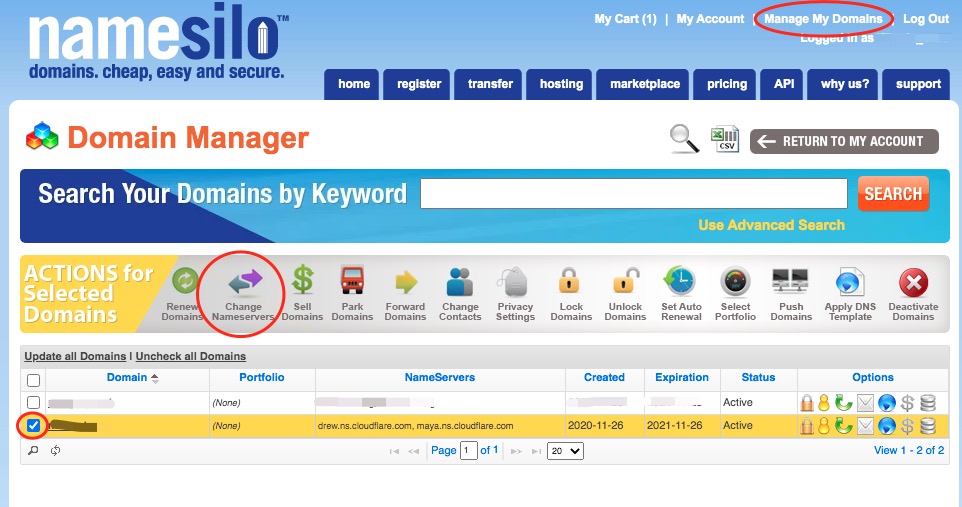Choose Park Domains action
The image size is (962, 507).
click(x=352, y=295)
